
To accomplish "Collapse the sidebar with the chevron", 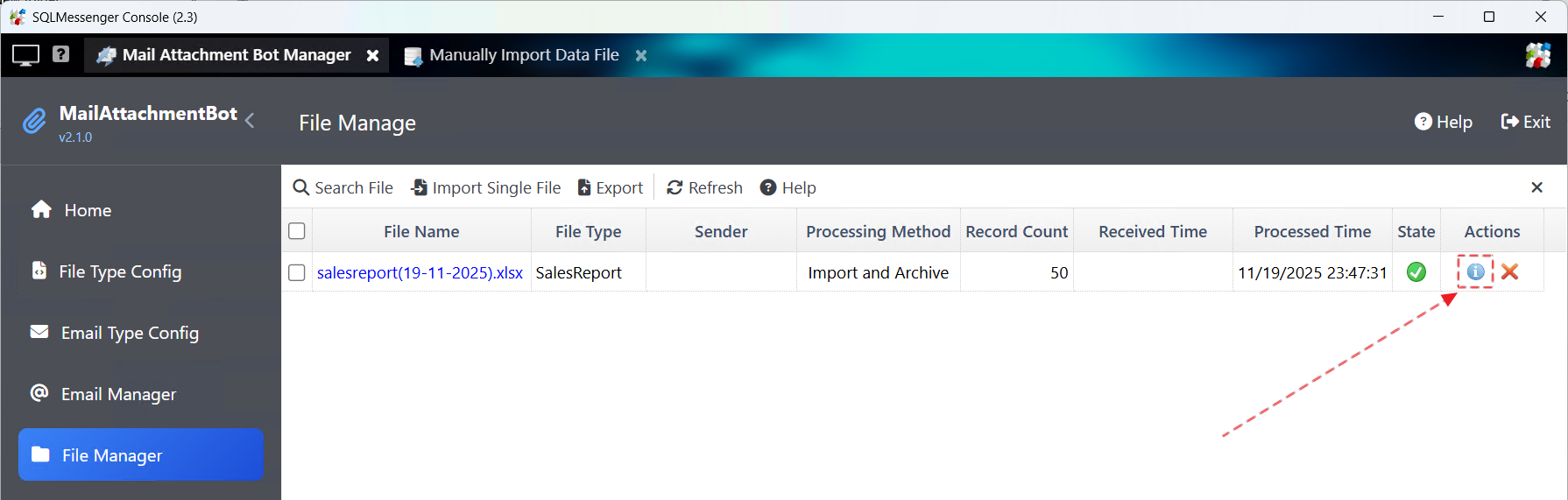I will [x=250, y=121].
